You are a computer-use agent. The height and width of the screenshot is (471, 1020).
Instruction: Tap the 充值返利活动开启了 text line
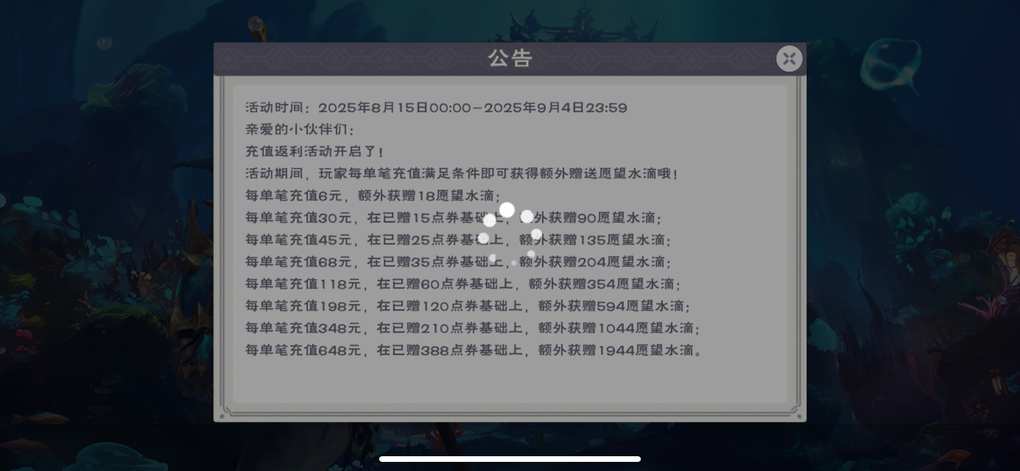point(315,152)
